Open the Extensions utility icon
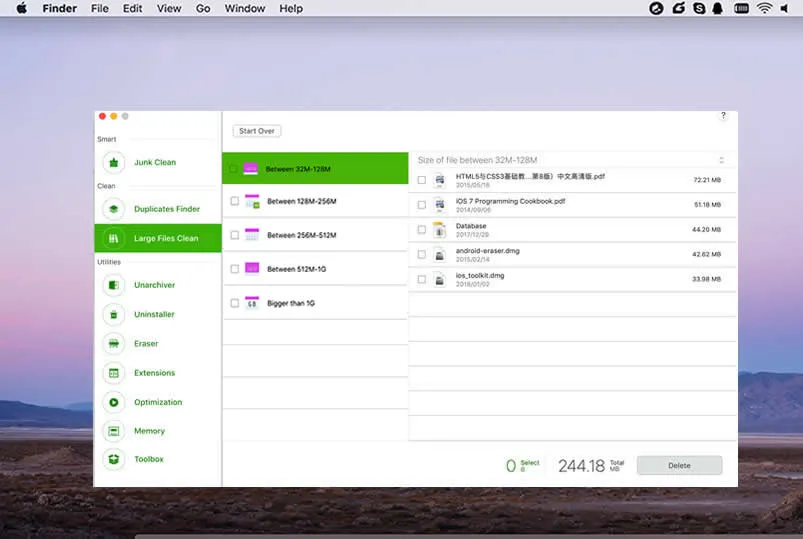The image size is (803, 539). [114, 373]
